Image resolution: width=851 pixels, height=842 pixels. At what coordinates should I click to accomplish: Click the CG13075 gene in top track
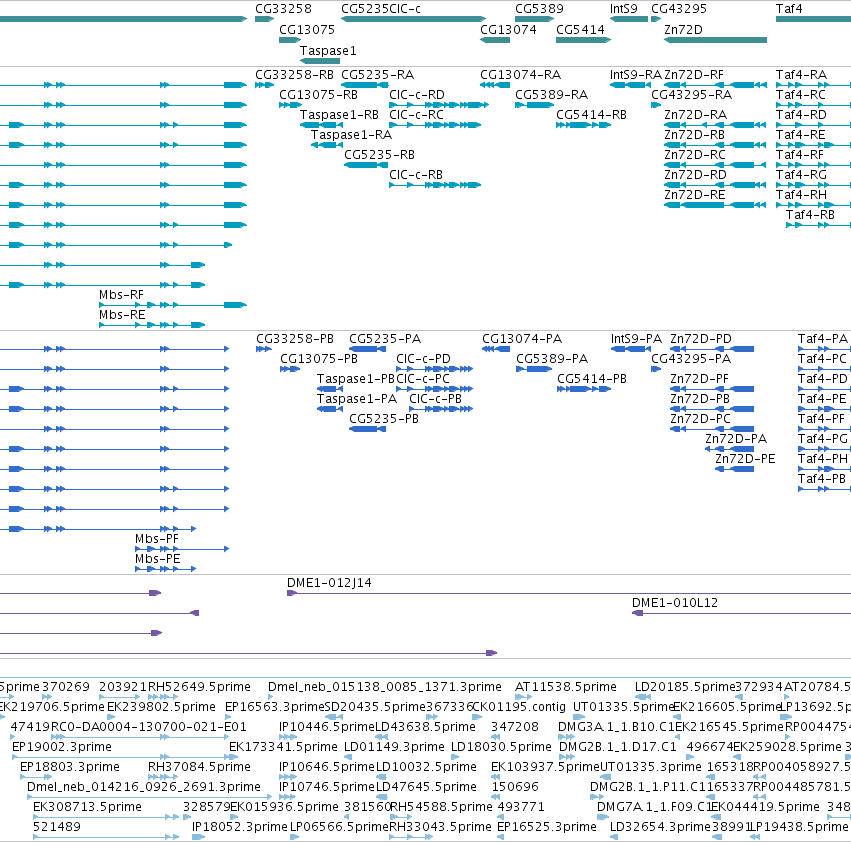coord(290,40)
